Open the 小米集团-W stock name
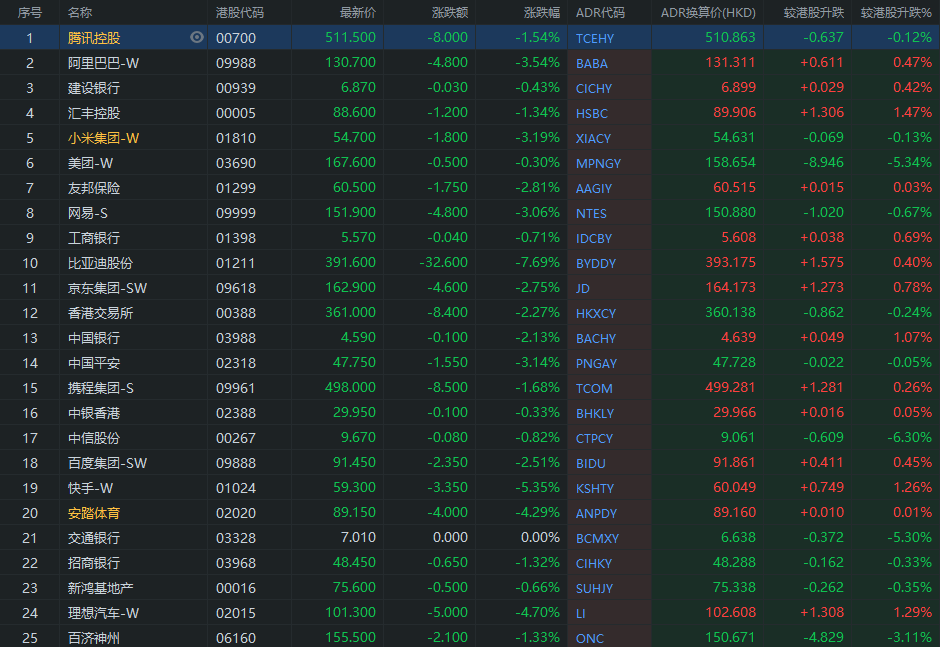 point(104,138)
